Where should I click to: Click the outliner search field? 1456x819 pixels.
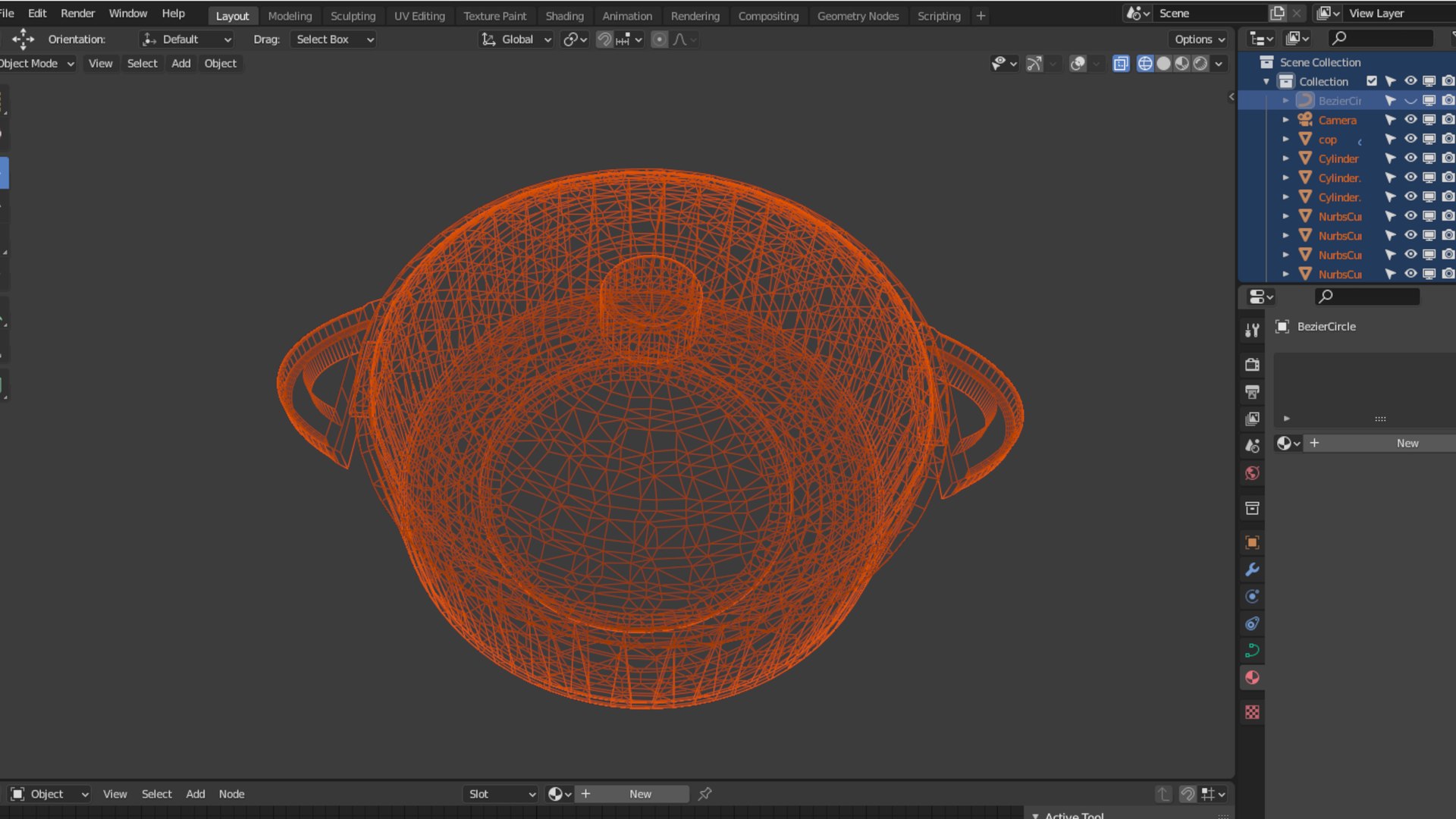1382,38
